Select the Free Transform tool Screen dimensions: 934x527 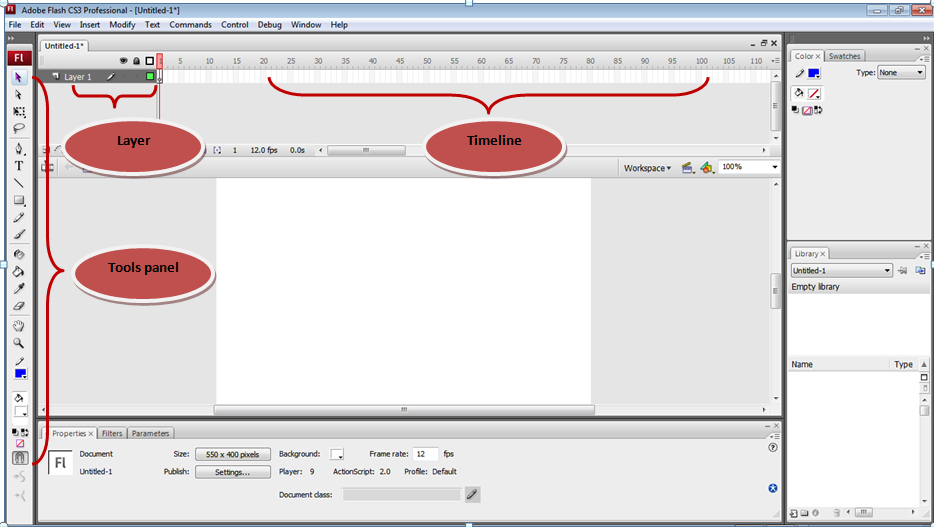pyautogui.click(x=19, y=112)
